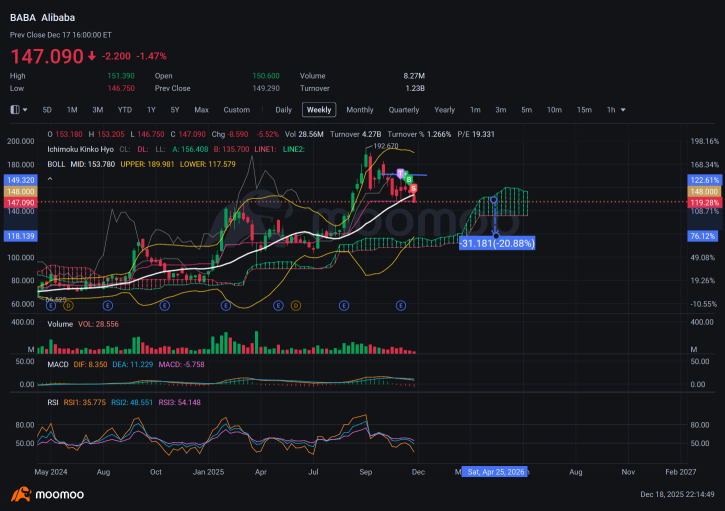Image resolution: width=725 pixels, height=511 pixels.
Task: Select the 10m intraday interval
Action: point(554,110)
